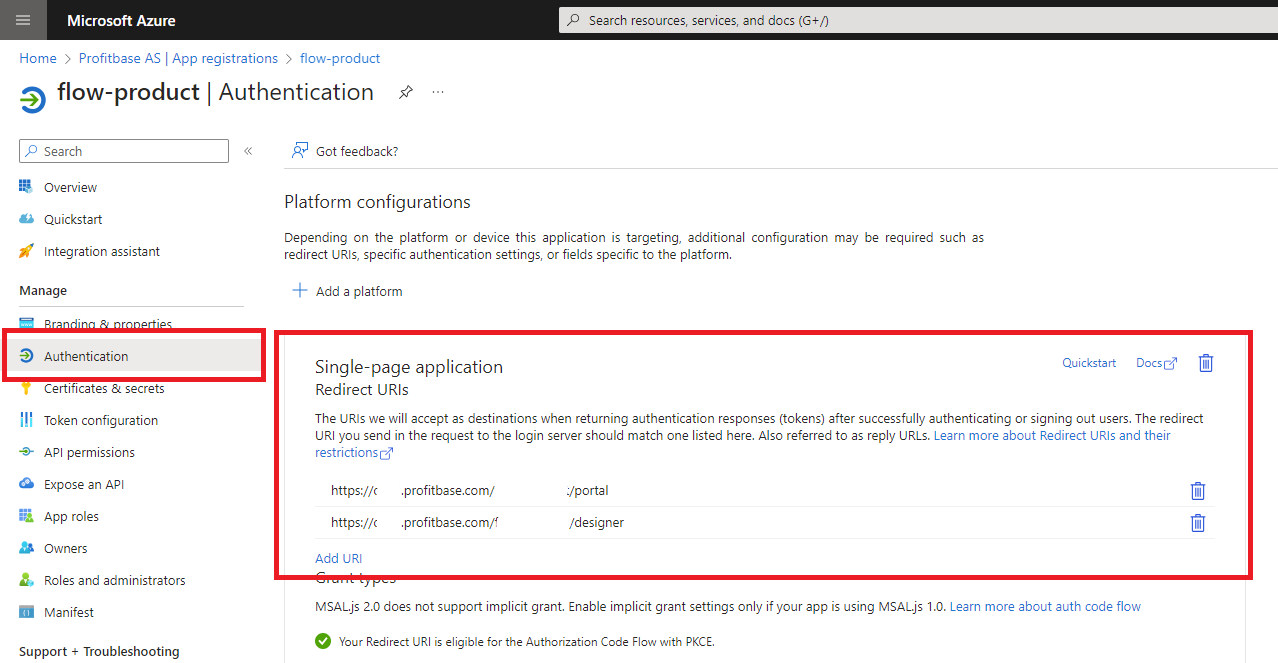Delete the /portal redirect URI
Viewport: 1278px width, 663px height.
click(x=1197, y=491)
